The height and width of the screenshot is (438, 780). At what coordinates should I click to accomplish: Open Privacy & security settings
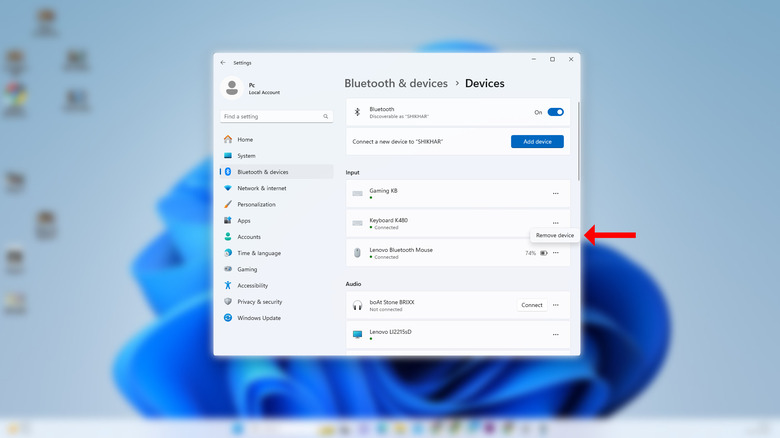click(277, 302)
